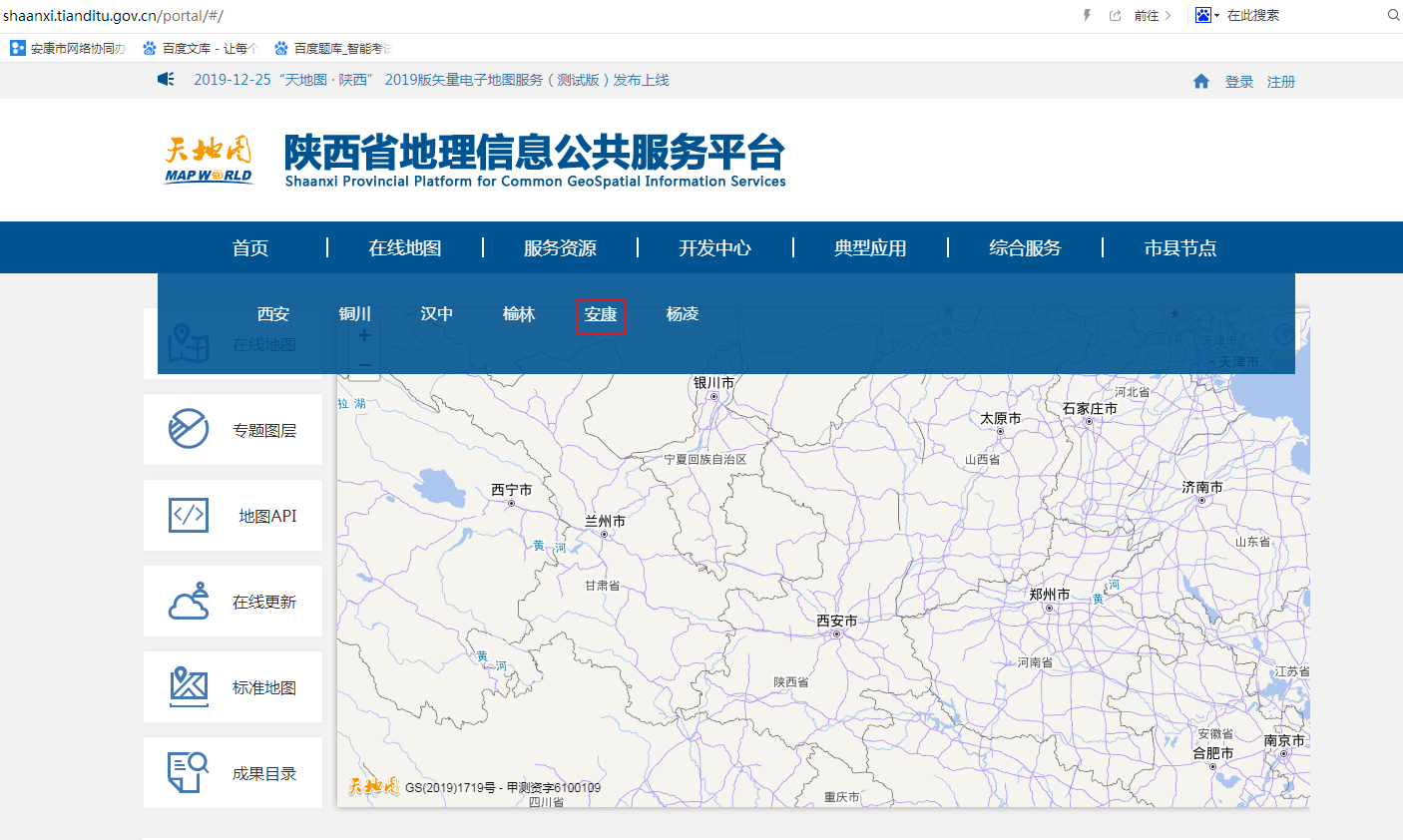Image resolution: width=1403 pixels, height=840 pixels.
Task: Click the 地图API code icon
Action: (x=189, y=515)
